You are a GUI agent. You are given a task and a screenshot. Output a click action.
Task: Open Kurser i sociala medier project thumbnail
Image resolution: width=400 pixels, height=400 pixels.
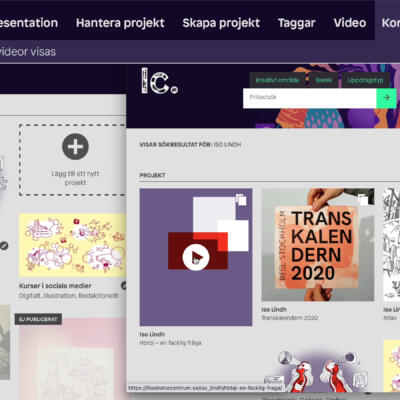(x=72, y=245)
